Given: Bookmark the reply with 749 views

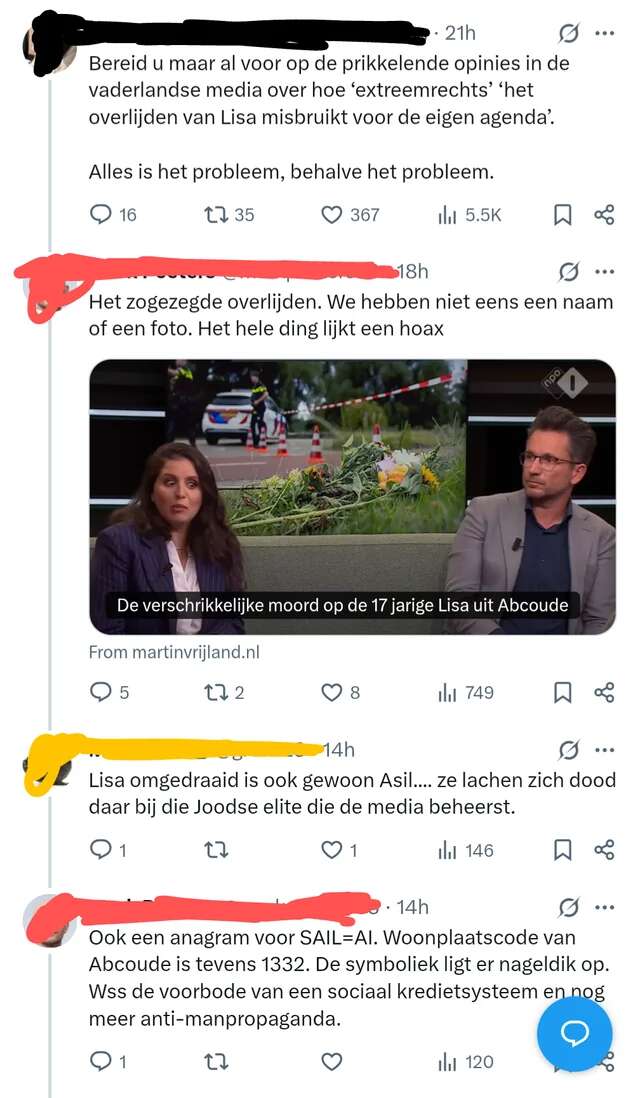Looking at the screenshot, I should pos(563,693).
